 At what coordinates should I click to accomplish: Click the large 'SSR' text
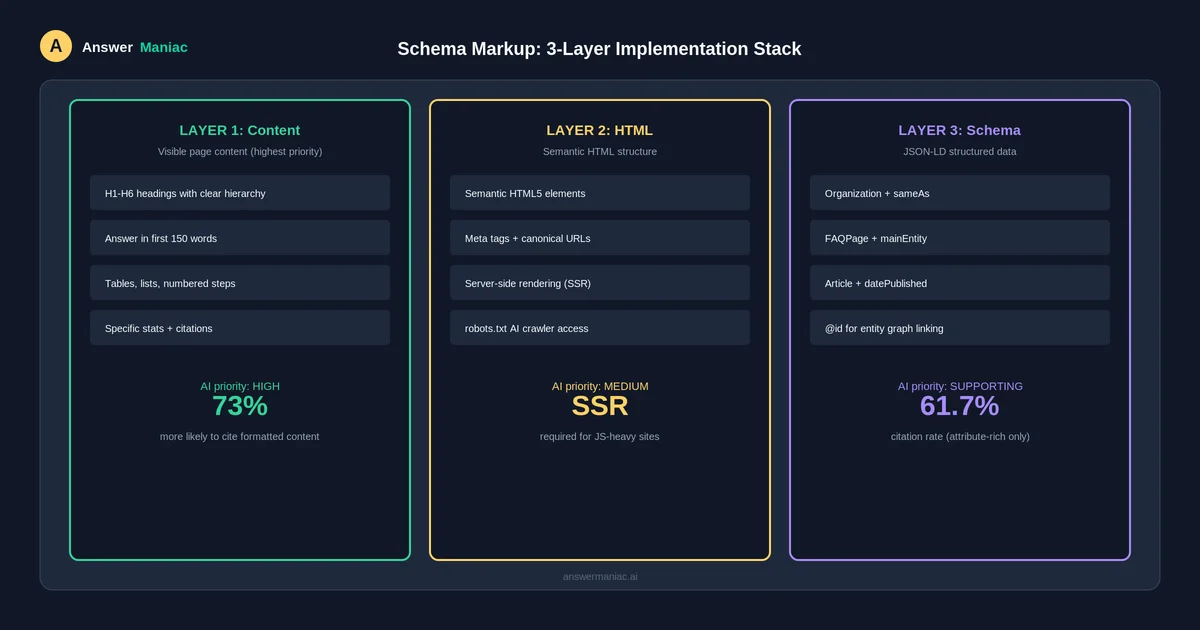pos(600,406)
